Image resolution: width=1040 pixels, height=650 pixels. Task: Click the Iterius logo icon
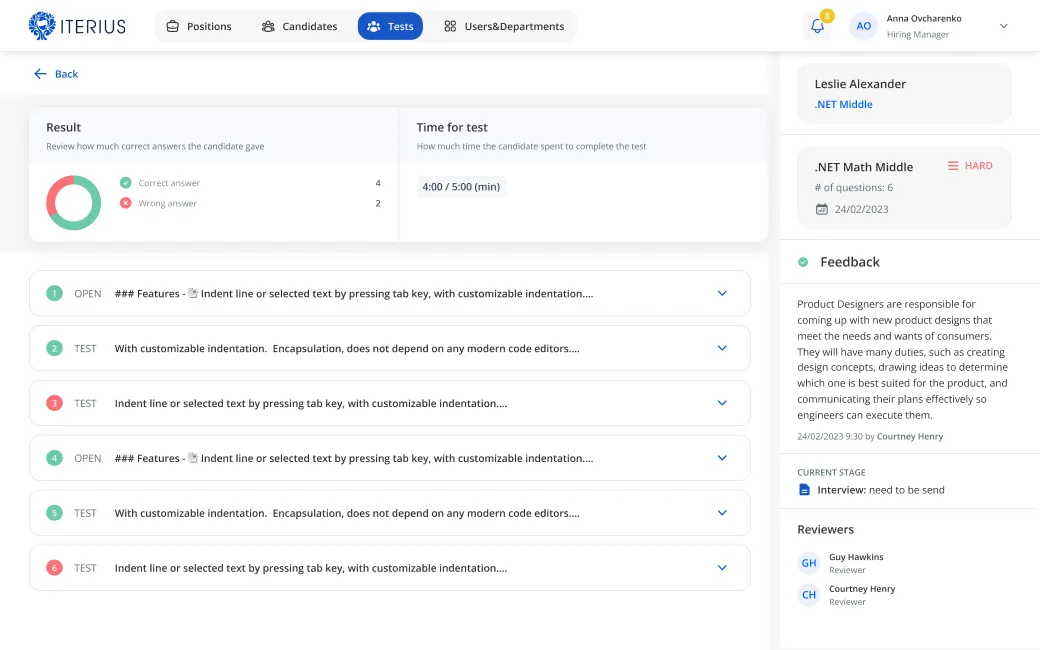(43, 26)
